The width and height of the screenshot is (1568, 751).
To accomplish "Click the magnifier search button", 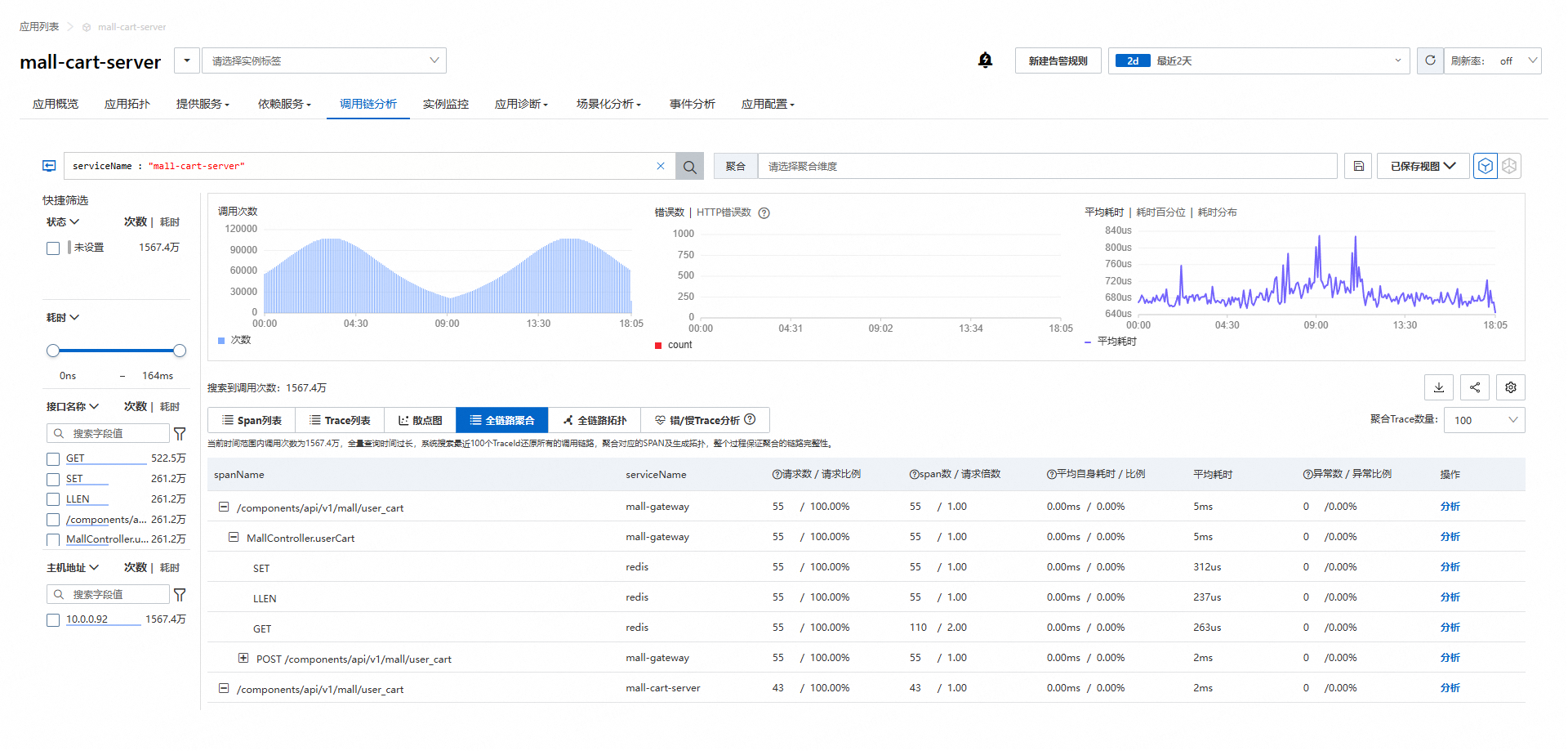I will pyautogui.click(x=689, y=167).
